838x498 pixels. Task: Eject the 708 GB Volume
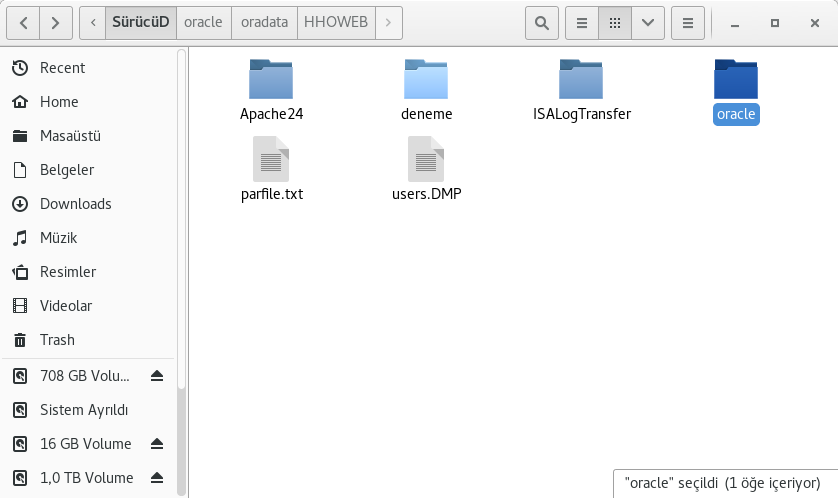(x=157, y=376)
